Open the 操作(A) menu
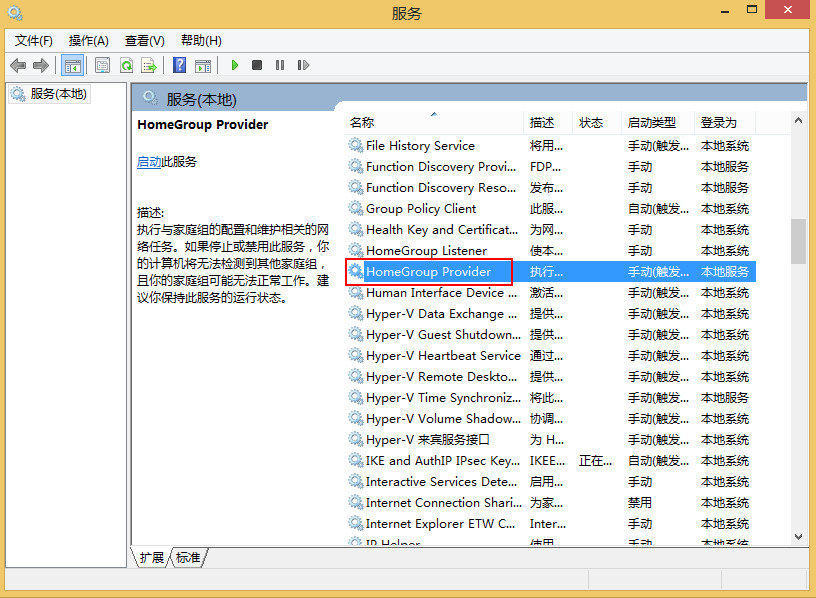Viewport: 816px width, 598px height. click(88, 41)
